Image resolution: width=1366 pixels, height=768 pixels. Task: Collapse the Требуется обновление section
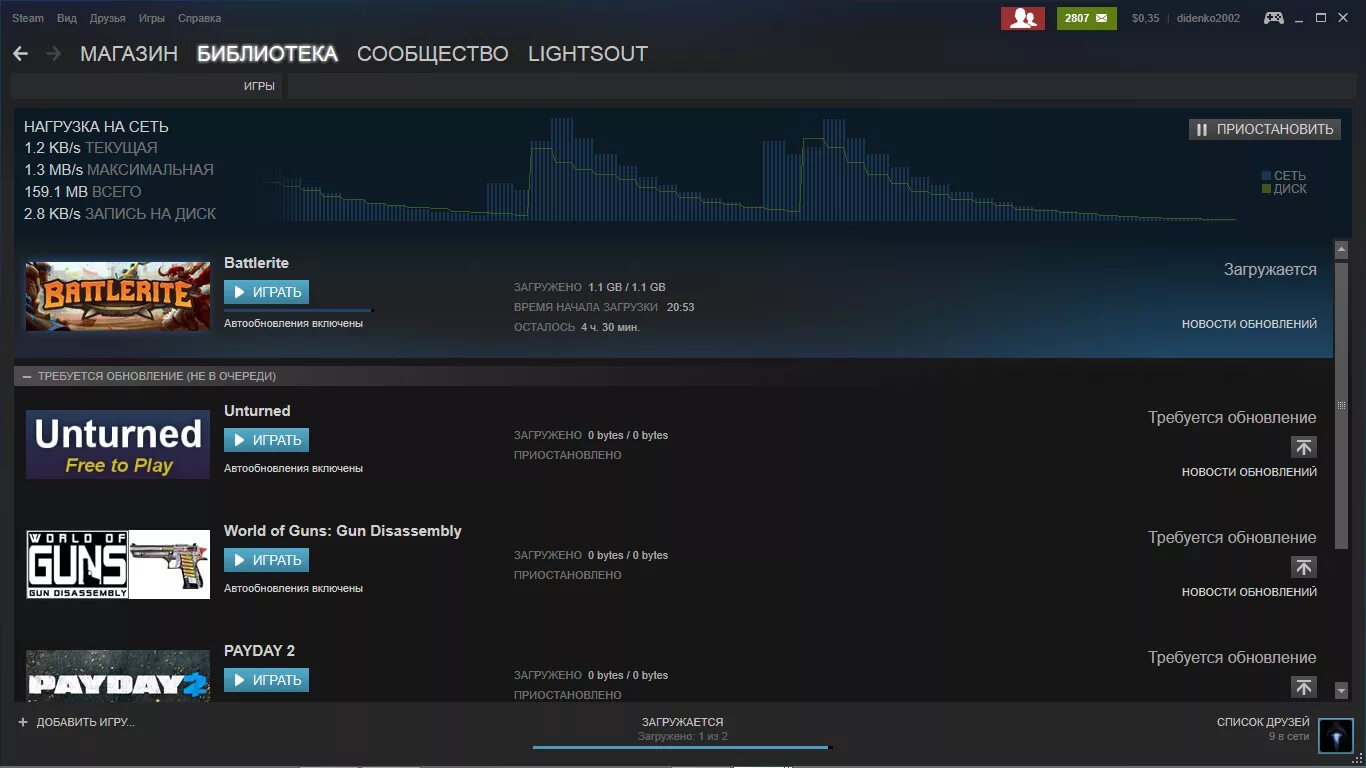(27, 376)
